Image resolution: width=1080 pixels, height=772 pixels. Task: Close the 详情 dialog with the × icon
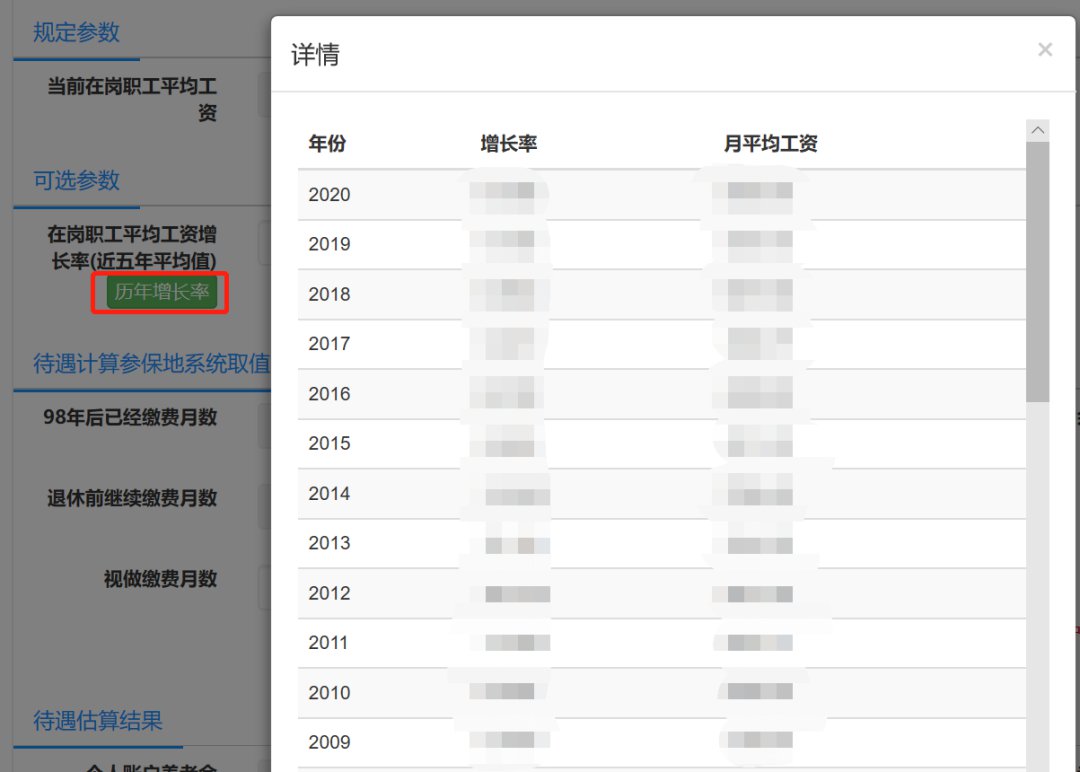(1045, 50)
